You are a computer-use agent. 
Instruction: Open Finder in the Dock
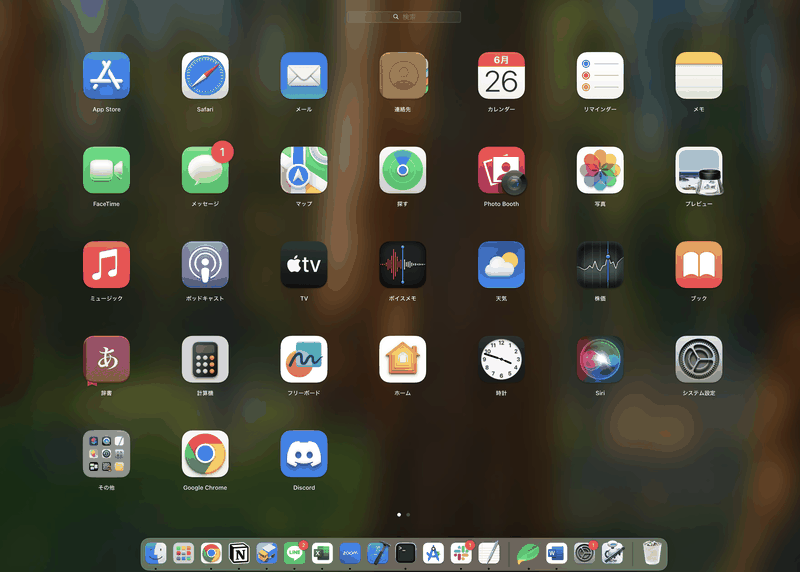pyautogui.click(x=156, y=553)
